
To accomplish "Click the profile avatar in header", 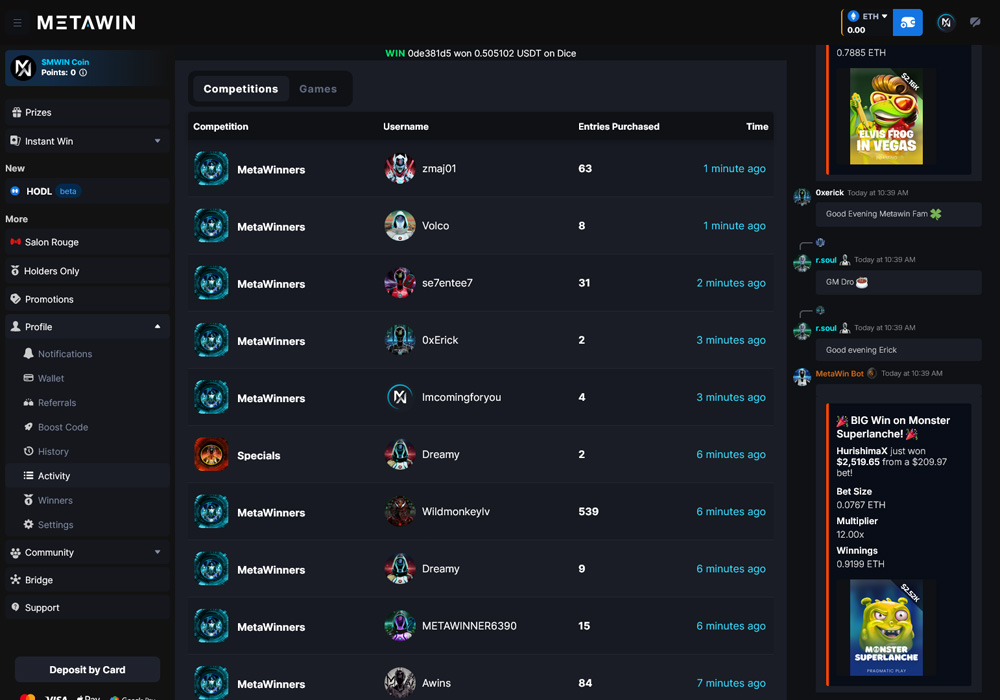I will 945,22.
